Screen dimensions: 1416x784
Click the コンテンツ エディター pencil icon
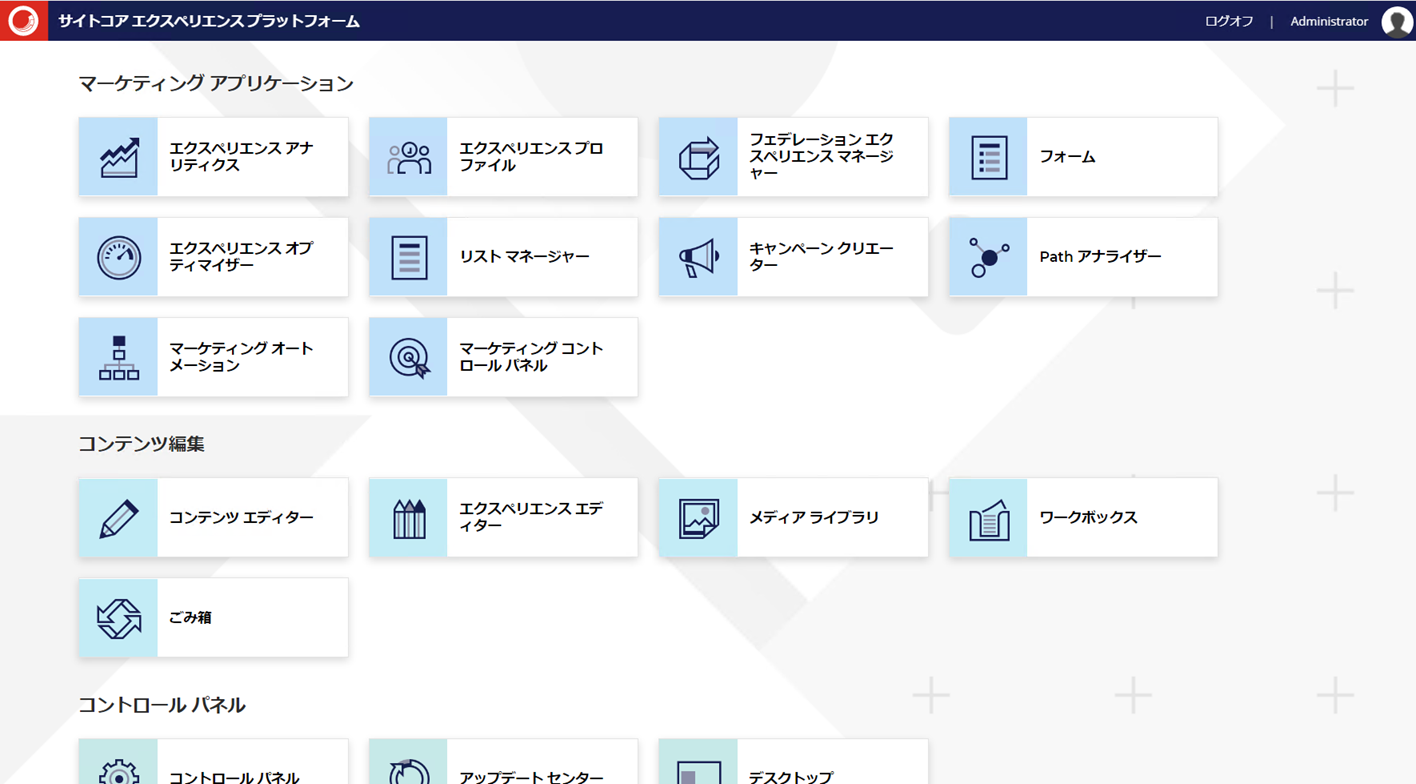(x=119, y=518)
